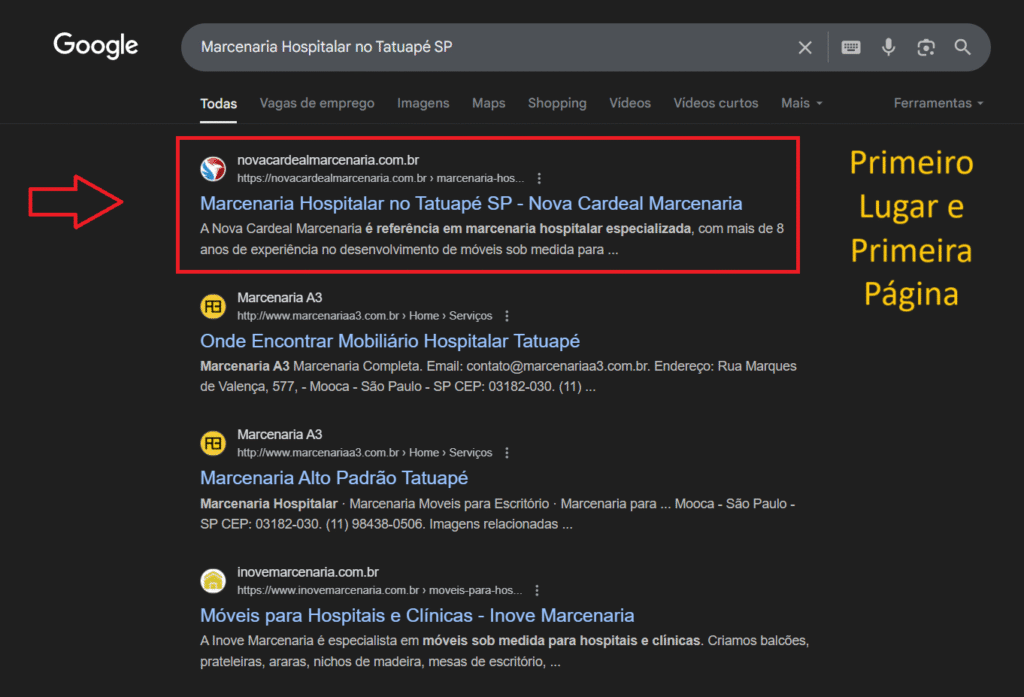
Task: Open more options for novacardealmarcenaria result
Action: (539, 179)
